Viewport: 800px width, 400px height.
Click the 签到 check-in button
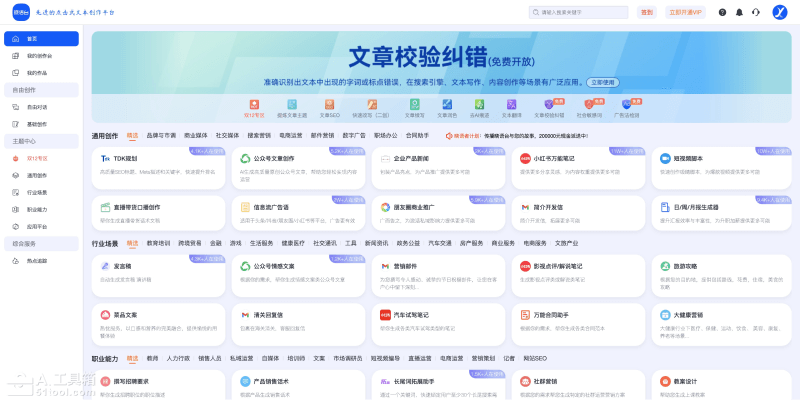click(647, 12)
